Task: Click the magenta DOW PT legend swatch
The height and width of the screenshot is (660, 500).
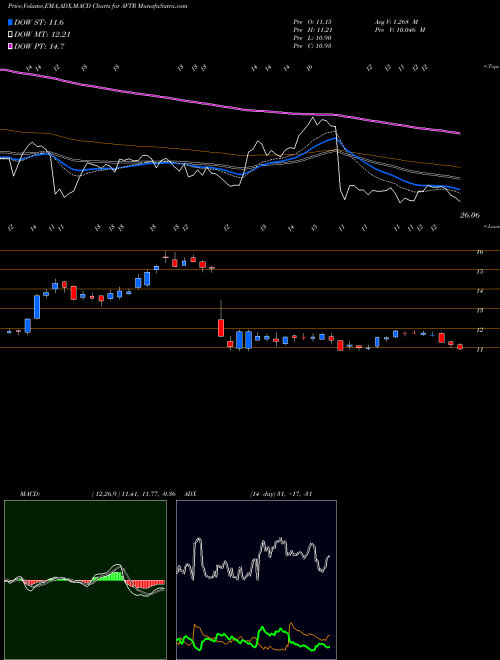Action: pyautogui.click(x=10, y=46)
